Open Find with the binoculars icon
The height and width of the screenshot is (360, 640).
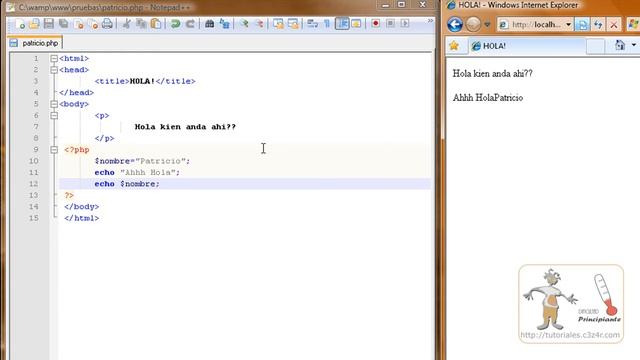[209, 24]
